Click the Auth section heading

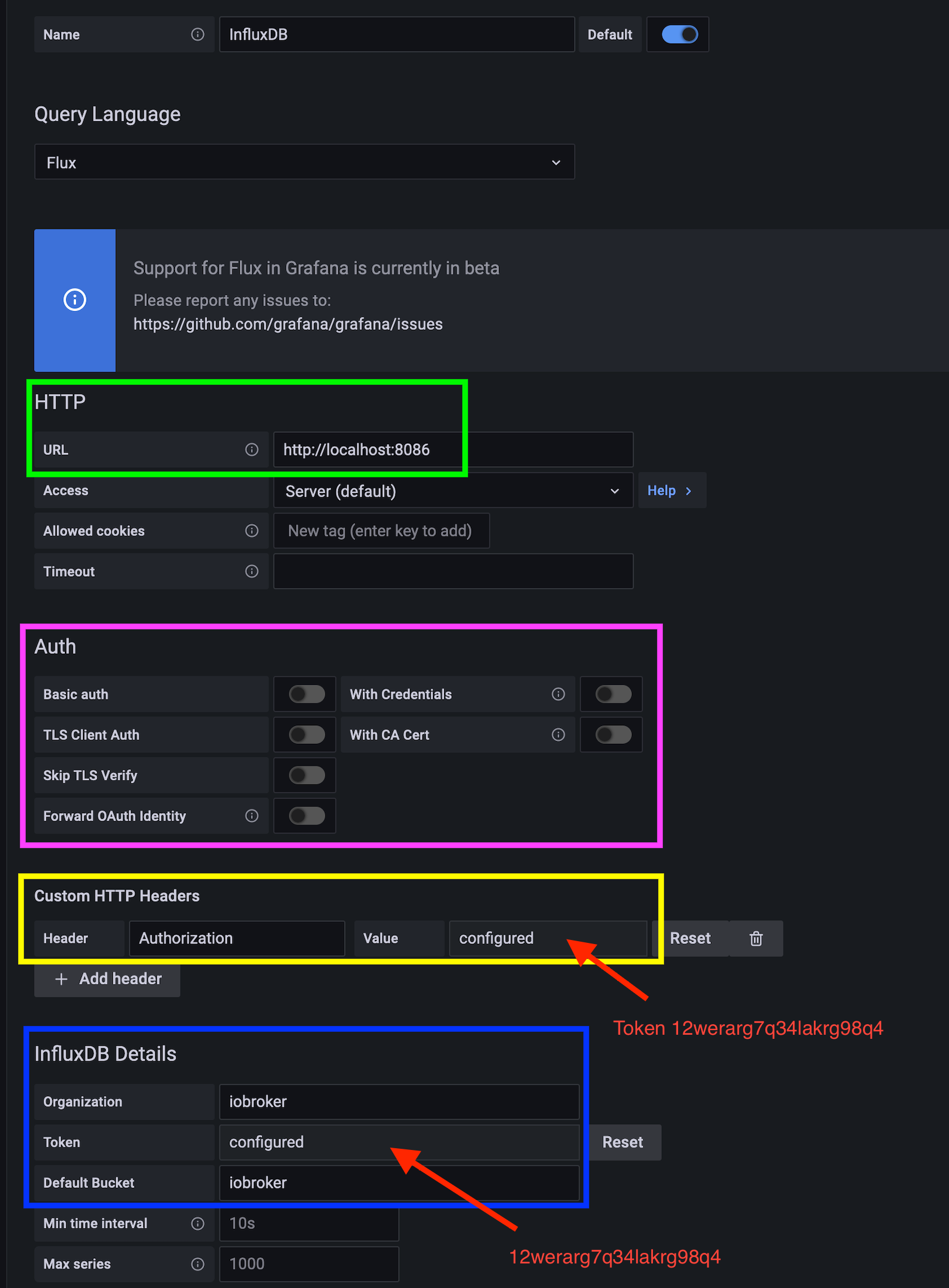pos(55,646)
